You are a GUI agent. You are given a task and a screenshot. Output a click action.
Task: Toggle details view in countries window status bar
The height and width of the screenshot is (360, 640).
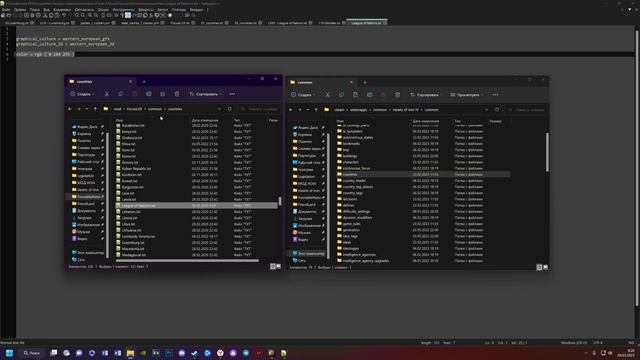click(273, 267)
